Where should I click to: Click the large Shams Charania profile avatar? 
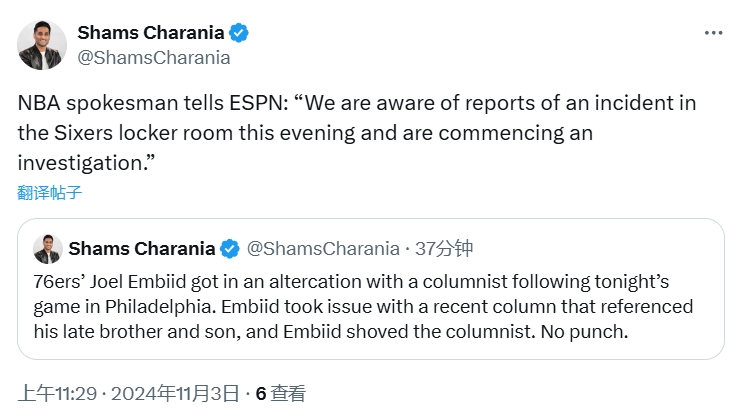[x=42, y=45]
